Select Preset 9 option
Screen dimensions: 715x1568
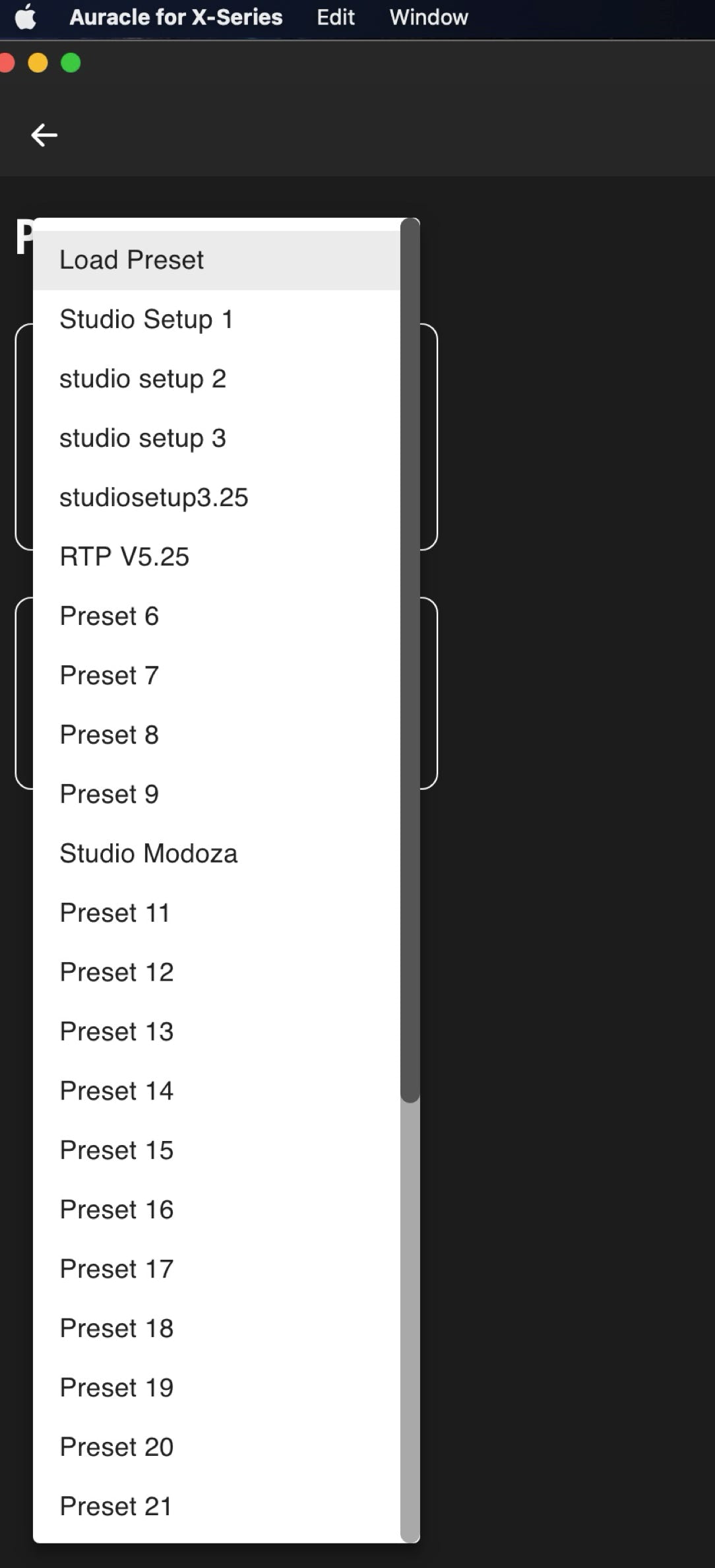coord(216,795)
